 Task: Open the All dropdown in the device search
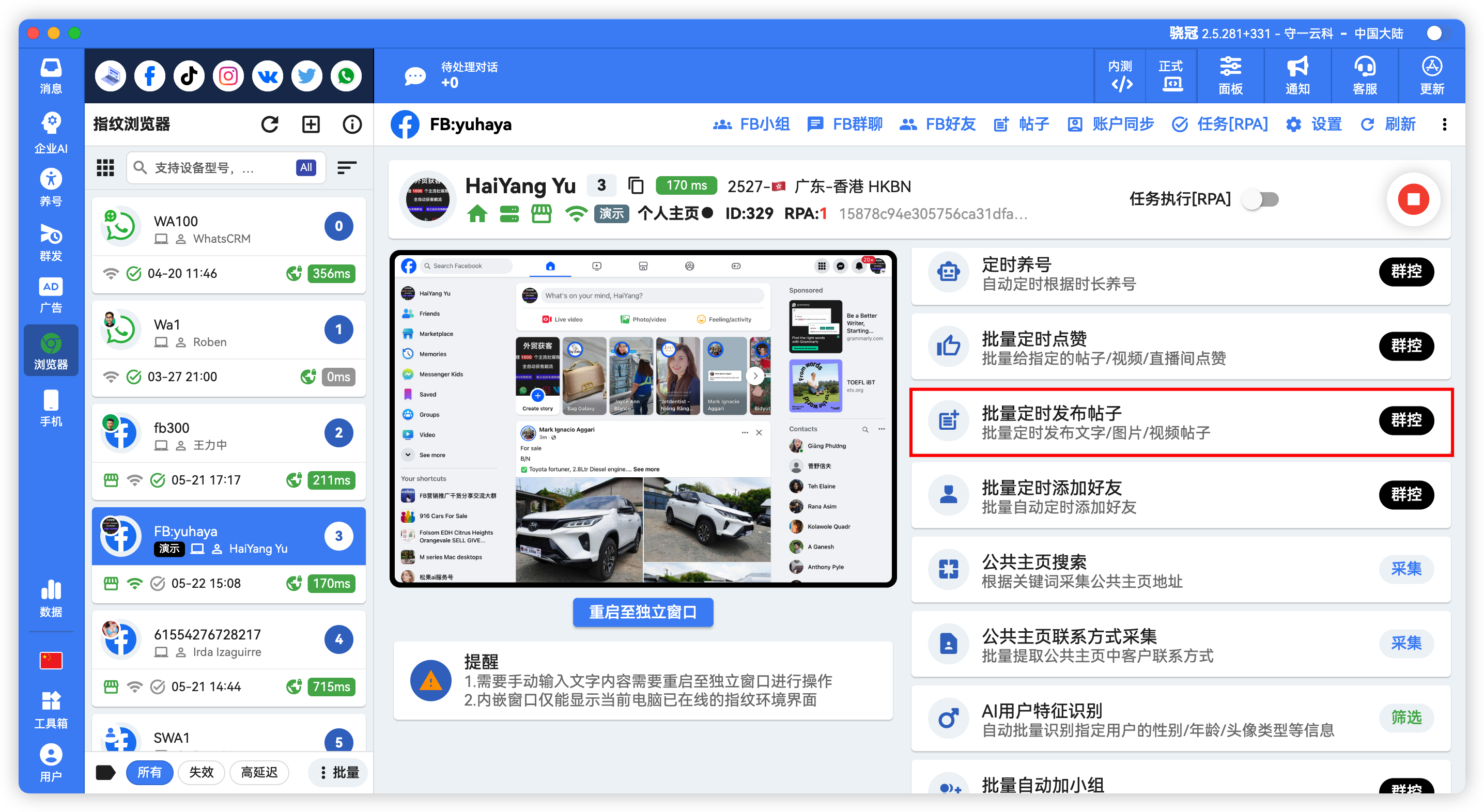click(305, 167)
